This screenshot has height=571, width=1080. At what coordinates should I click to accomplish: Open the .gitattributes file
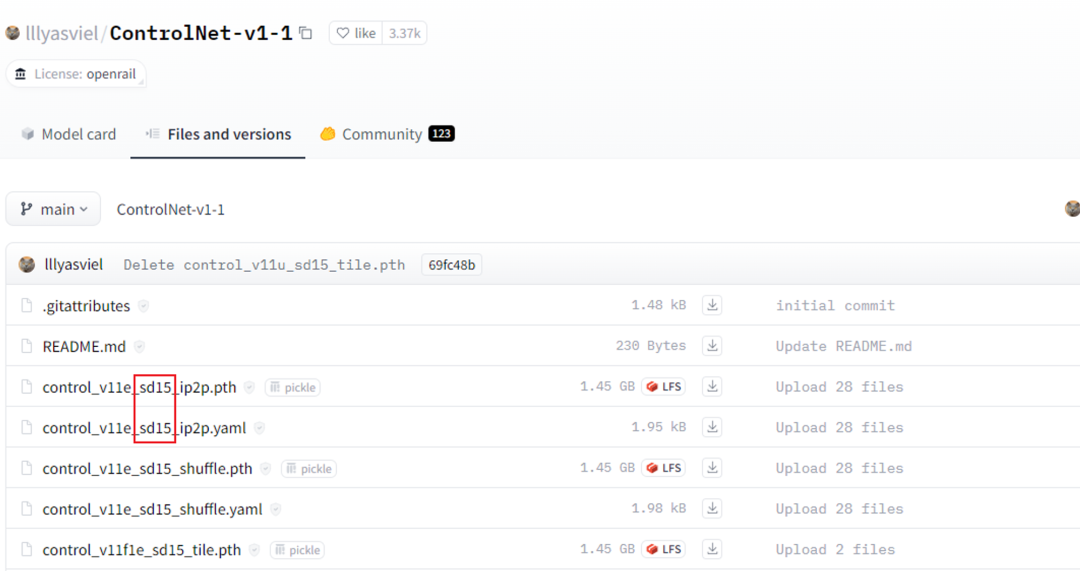[86, 306]
